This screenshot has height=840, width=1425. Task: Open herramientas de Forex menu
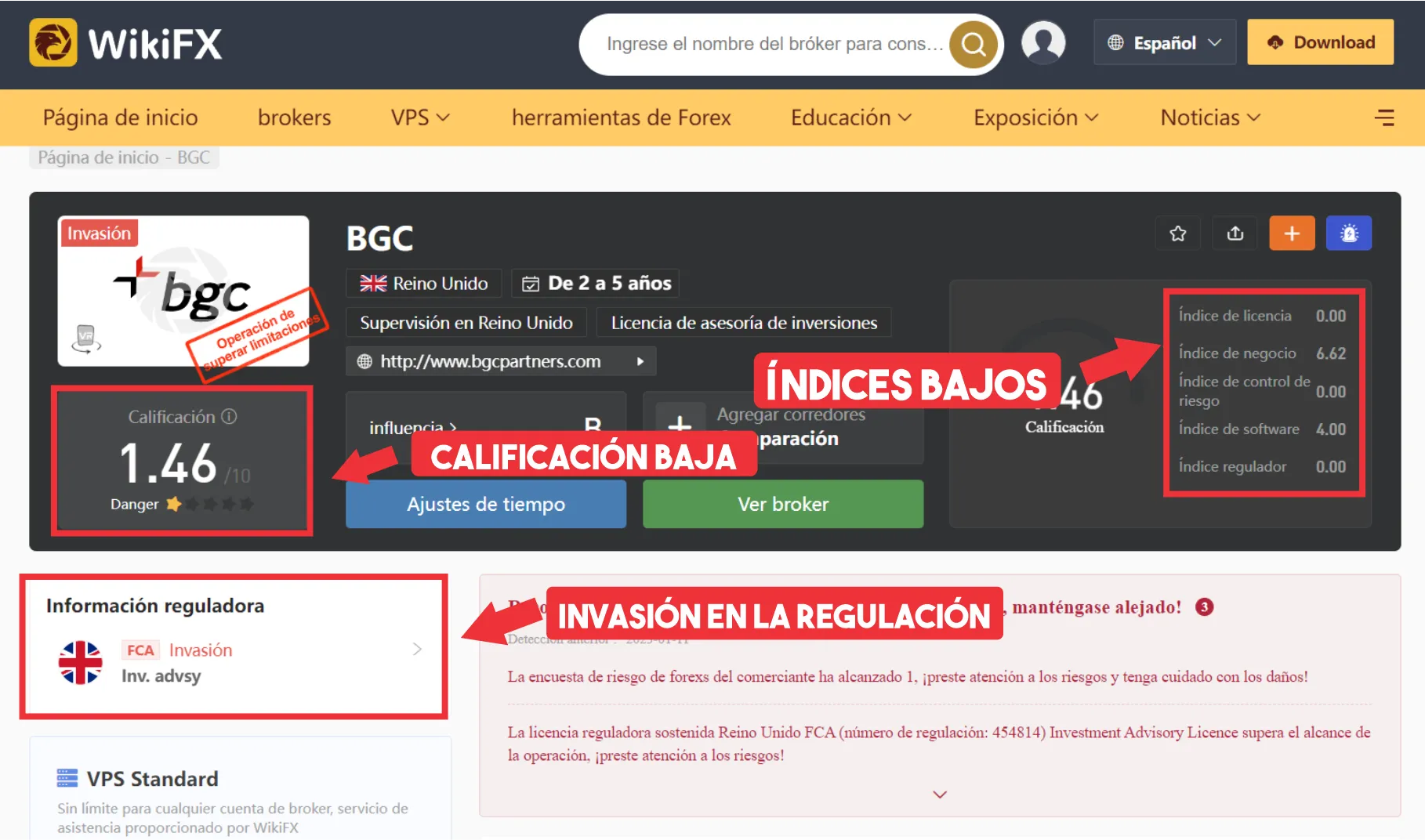pos(622,118)
